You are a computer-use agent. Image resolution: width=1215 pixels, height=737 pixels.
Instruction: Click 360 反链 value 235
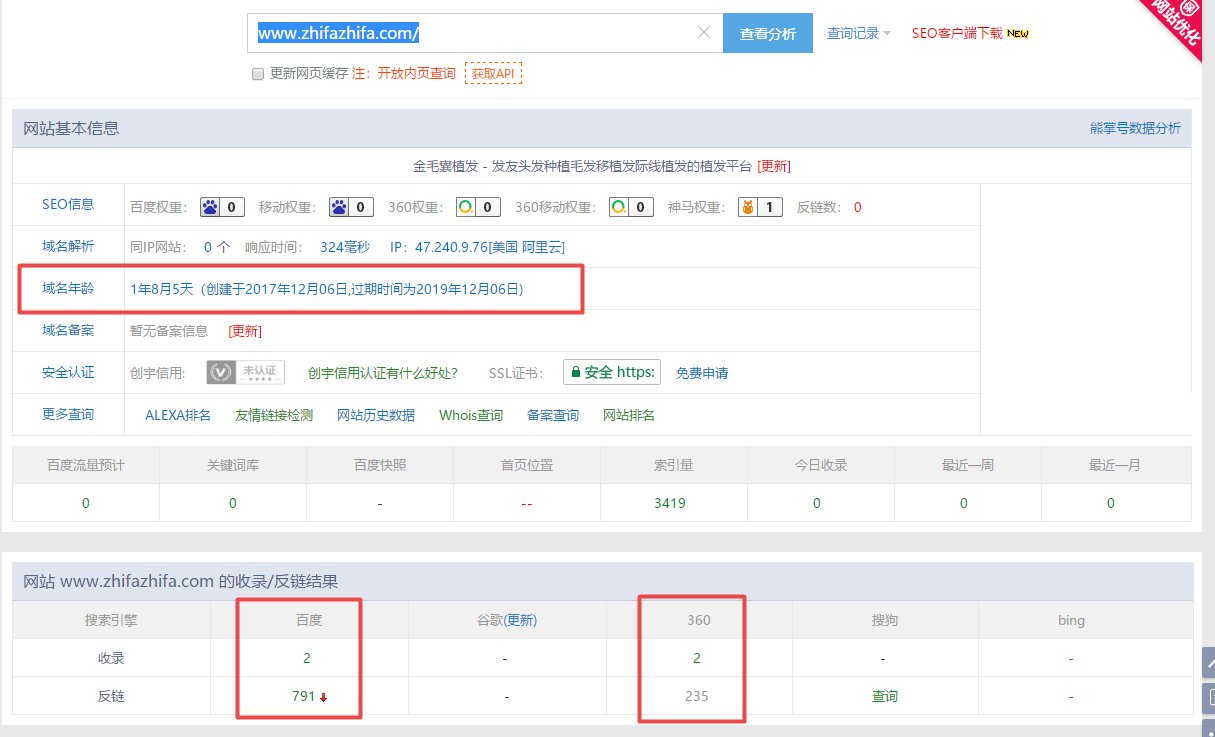click(697, 696)
